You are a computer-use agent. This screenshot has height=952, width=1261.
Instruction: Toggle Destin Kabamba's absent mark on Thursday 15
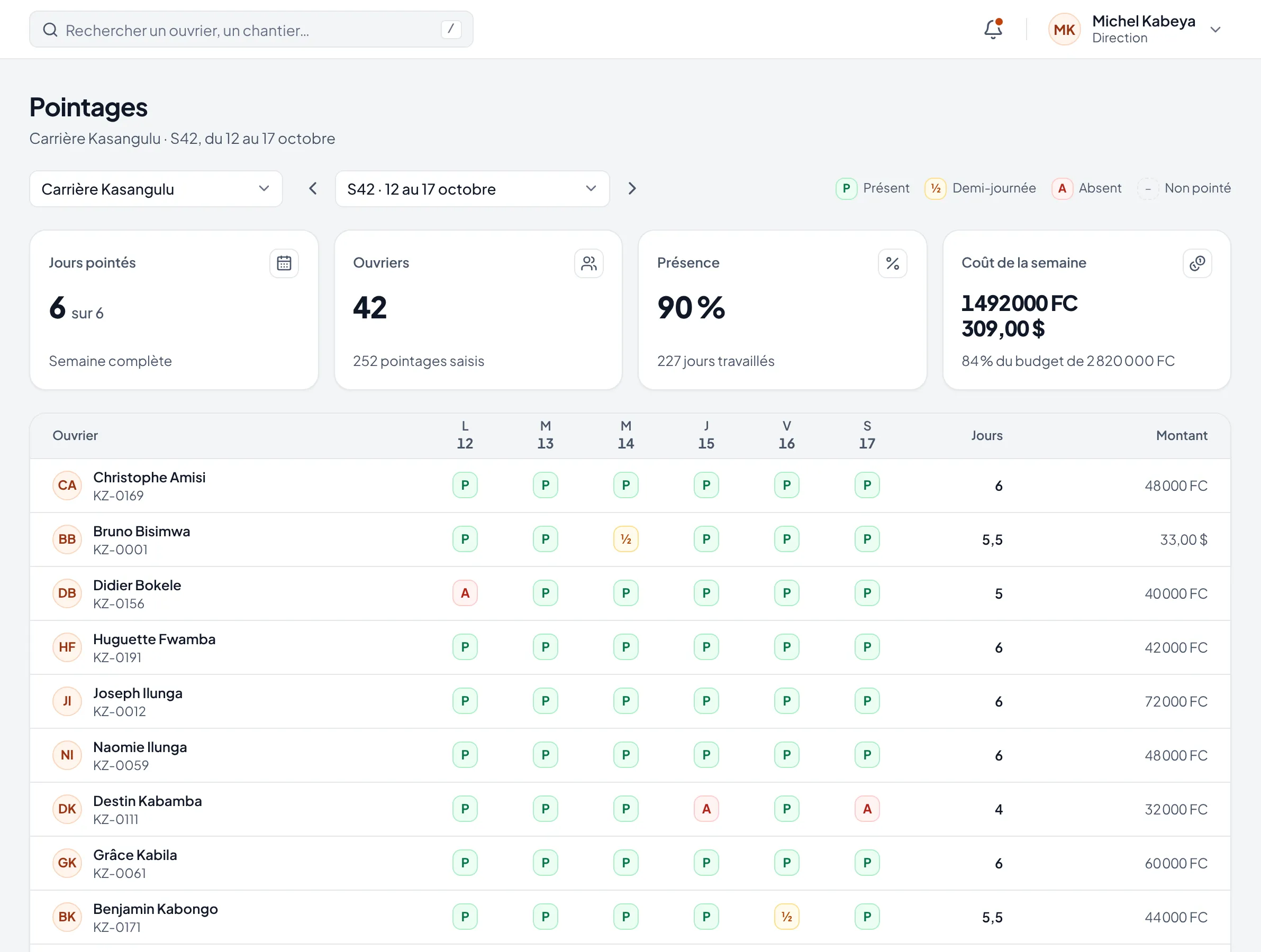(x=706, y=809)
